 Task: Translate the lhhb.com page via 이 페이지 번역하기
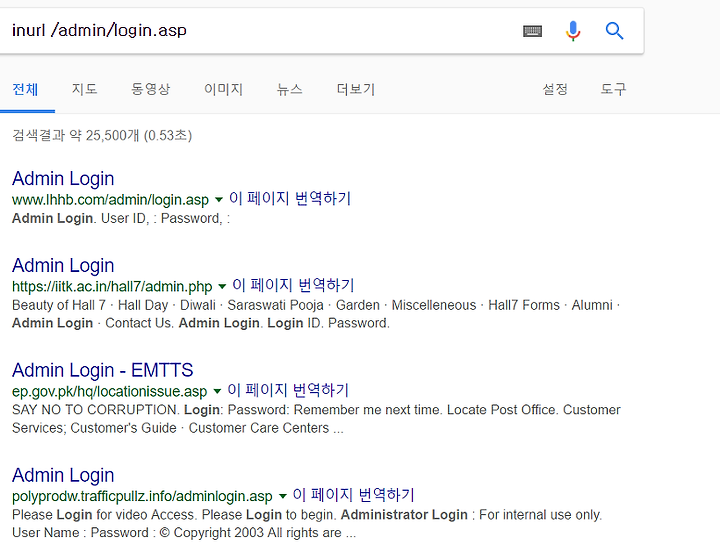pos(290,198)
